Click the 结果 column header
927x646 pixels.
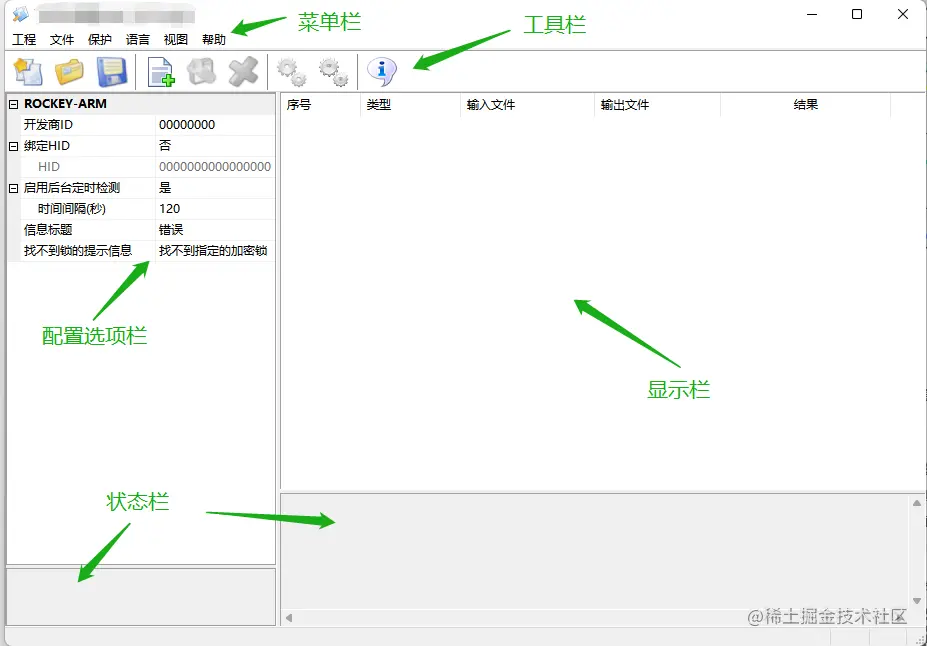tap(805, 105)
